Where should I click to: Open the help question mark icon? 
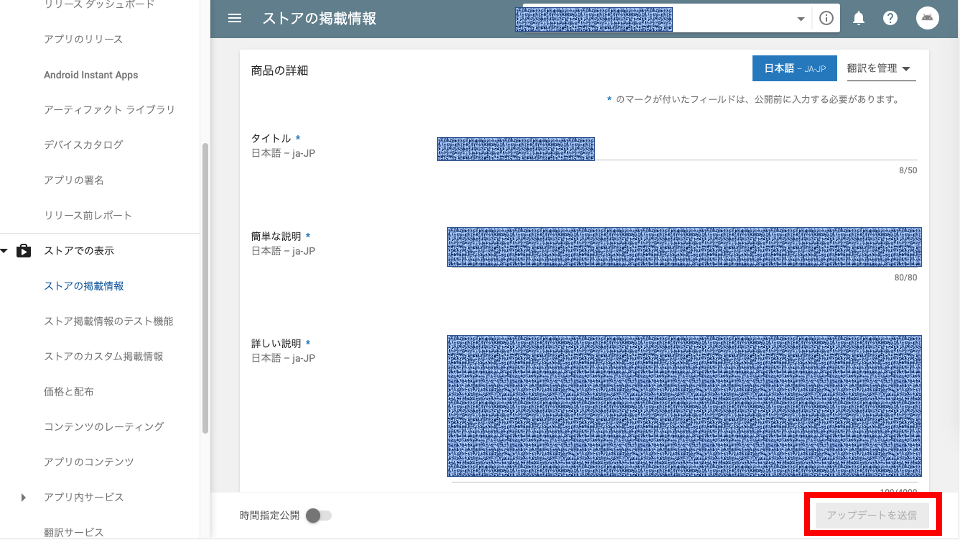(x=890, y=18)
